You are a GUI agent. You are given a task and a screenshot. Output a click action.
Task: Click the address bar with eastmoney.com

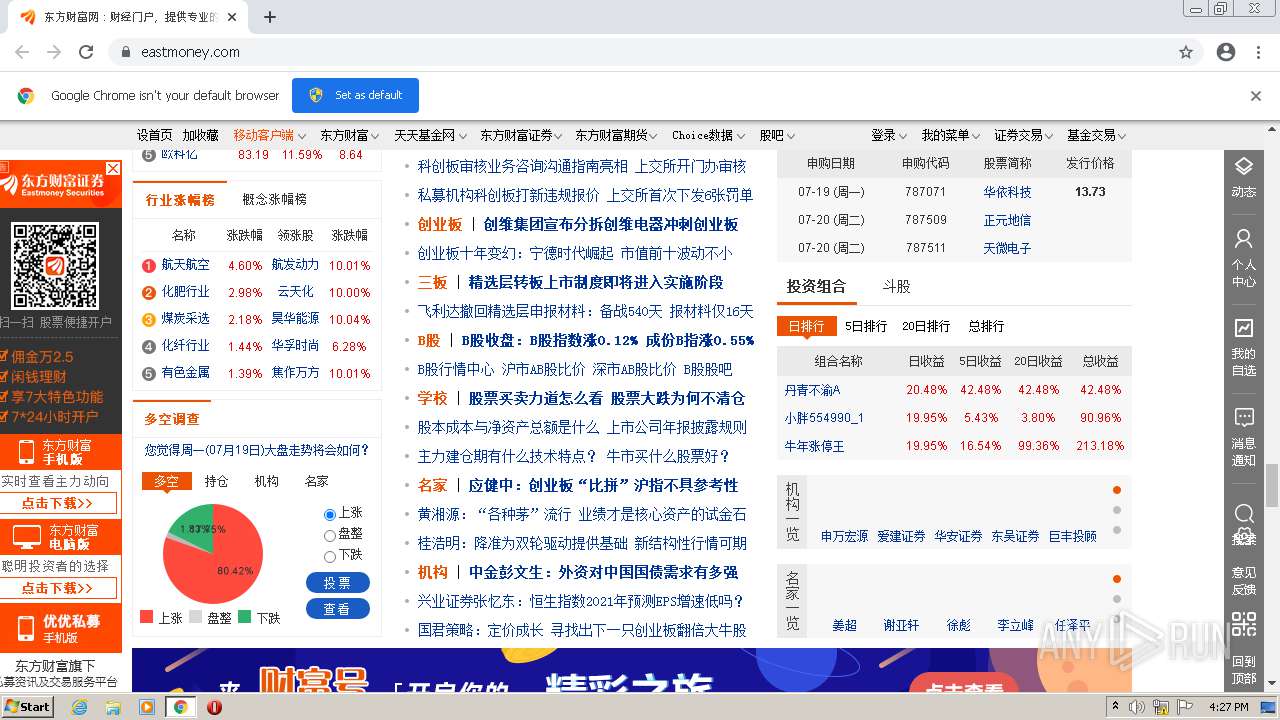[x=640, y=52]
